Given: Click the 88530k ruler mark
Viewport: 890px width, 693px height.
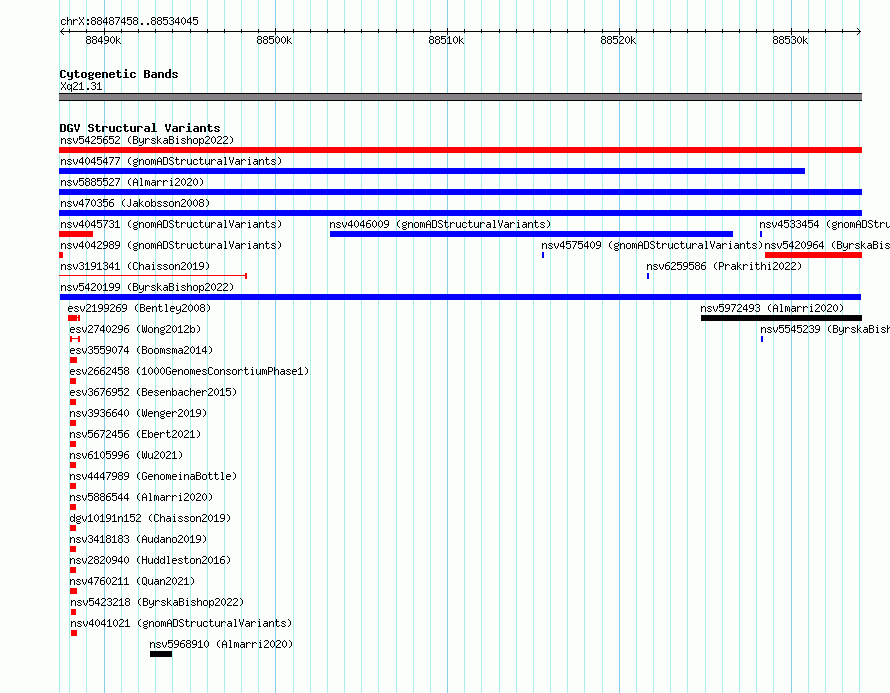Looking at the screenshot, I should pos(790,40).
